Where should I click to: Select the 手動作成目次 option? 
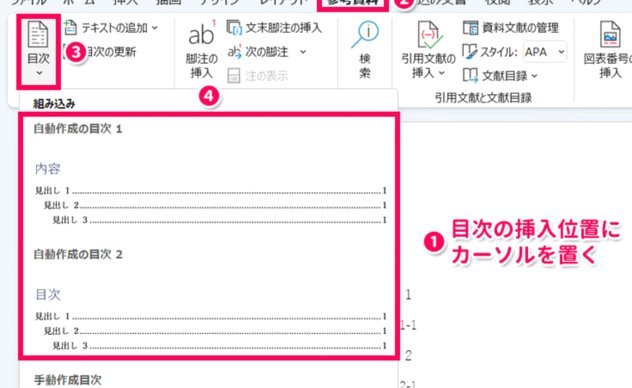click(68, 380)
